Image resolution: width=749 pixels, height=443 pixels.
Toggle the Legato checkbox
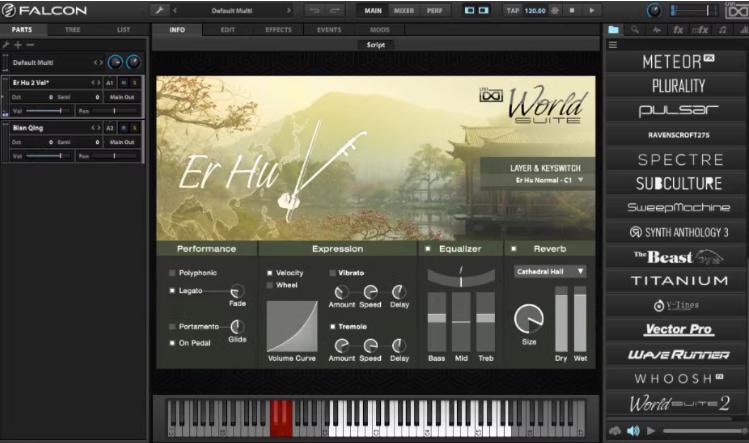click(172, 291)
